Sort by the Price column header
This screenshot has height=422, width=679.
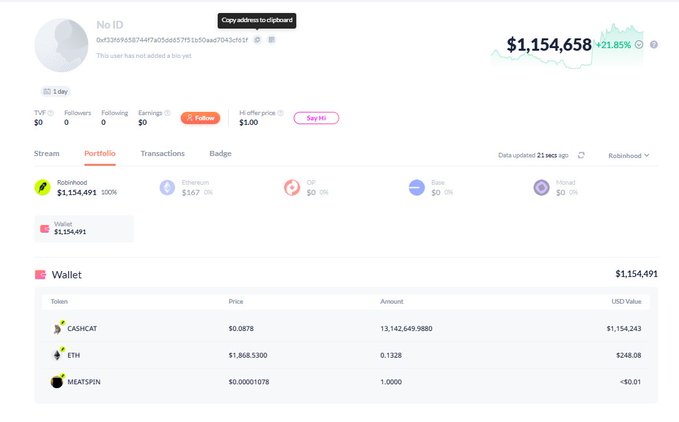[x=236, y=301]
